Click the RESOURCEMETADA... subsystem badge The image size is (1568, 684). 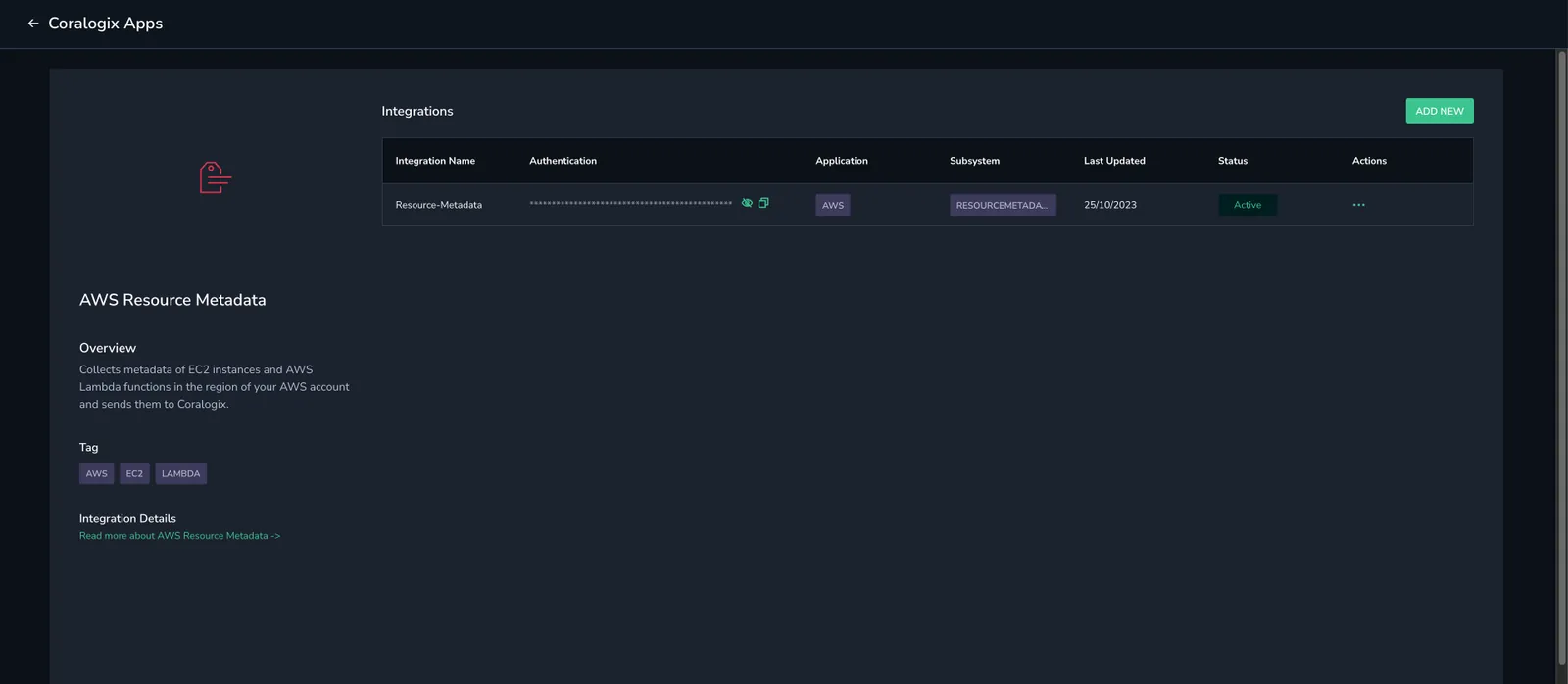point(1002,205)
